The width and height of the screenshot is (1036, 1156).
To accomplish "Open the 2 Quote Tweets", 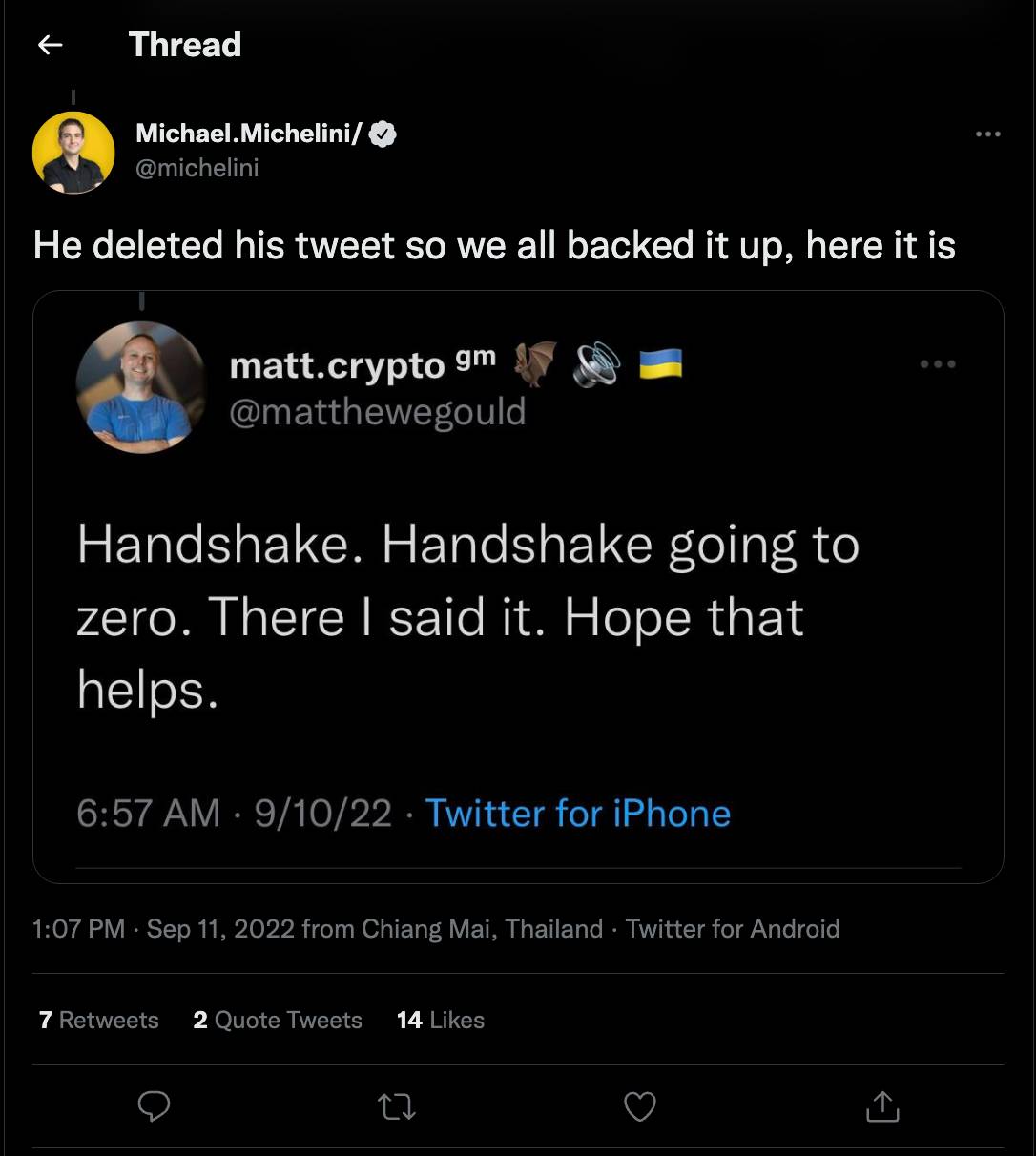I will [278, 1020].
